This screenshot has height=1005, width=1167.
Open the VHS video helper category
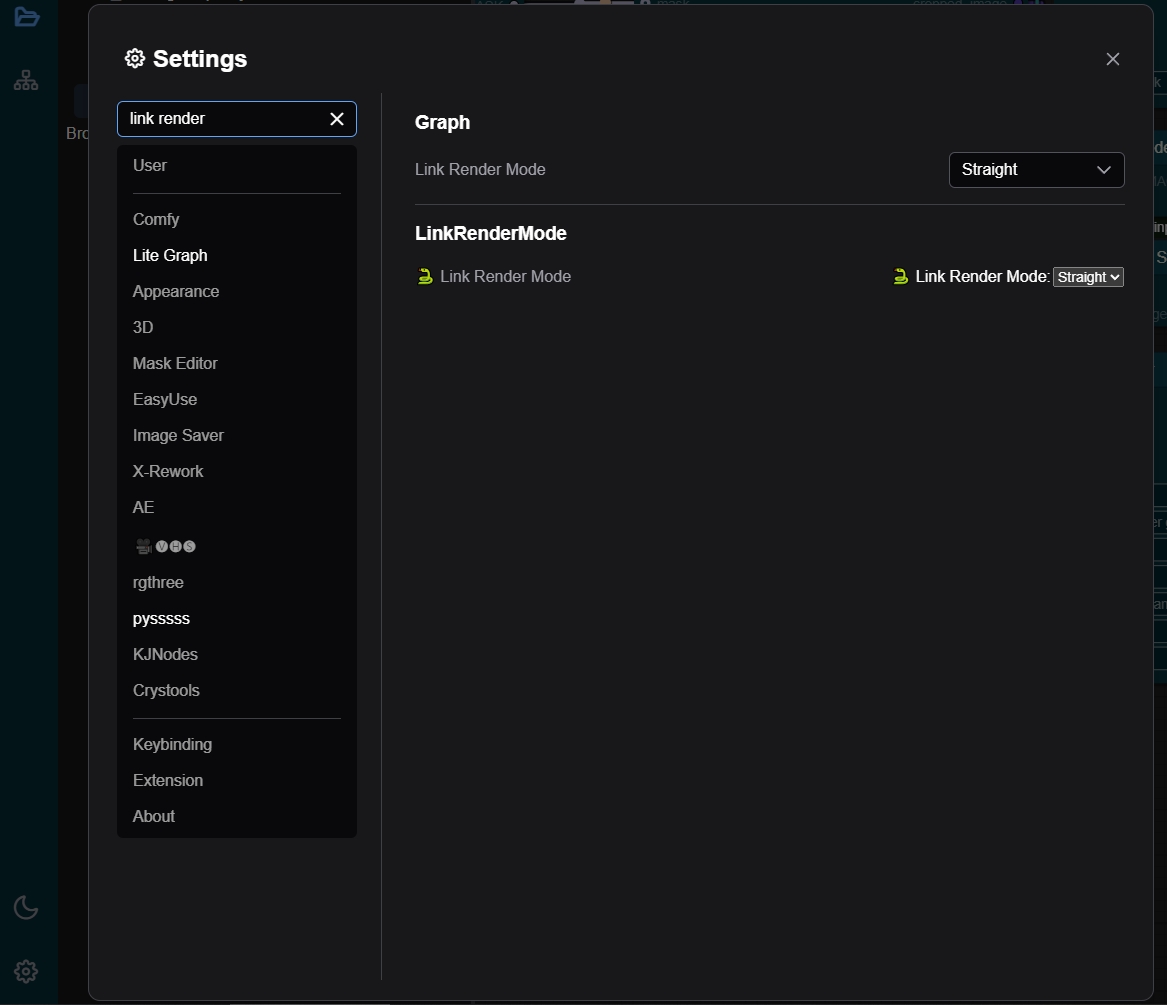tap(237, 546)
